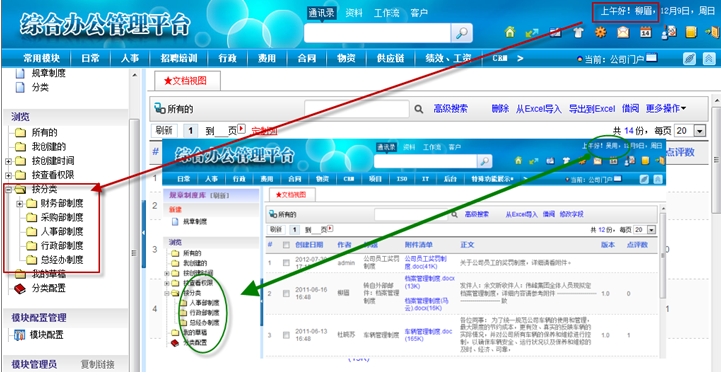
Task: Expand the 财务部制度 folder tree node
Action: click(x=19, y=204)
